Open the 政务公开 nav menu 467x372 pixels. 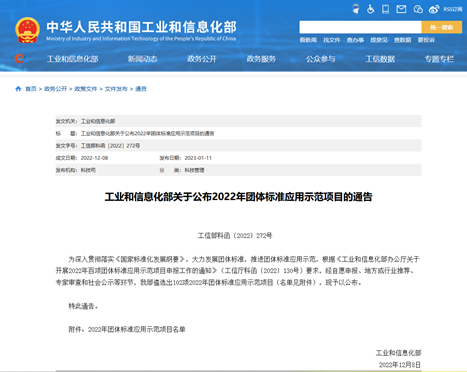click(x=202, y=59)
